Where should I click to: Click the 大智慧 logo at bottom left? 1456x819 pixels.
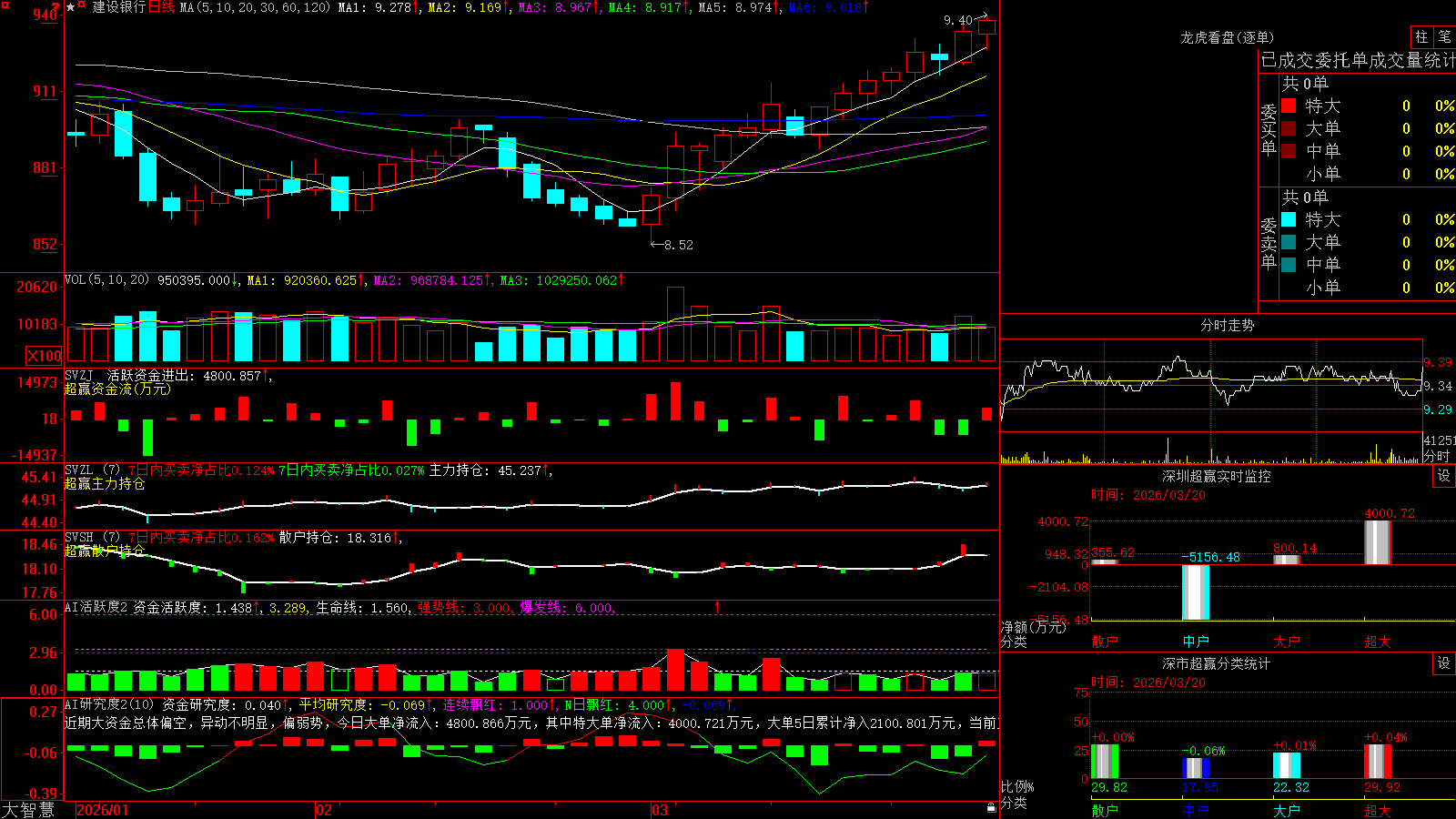[28, 809]
